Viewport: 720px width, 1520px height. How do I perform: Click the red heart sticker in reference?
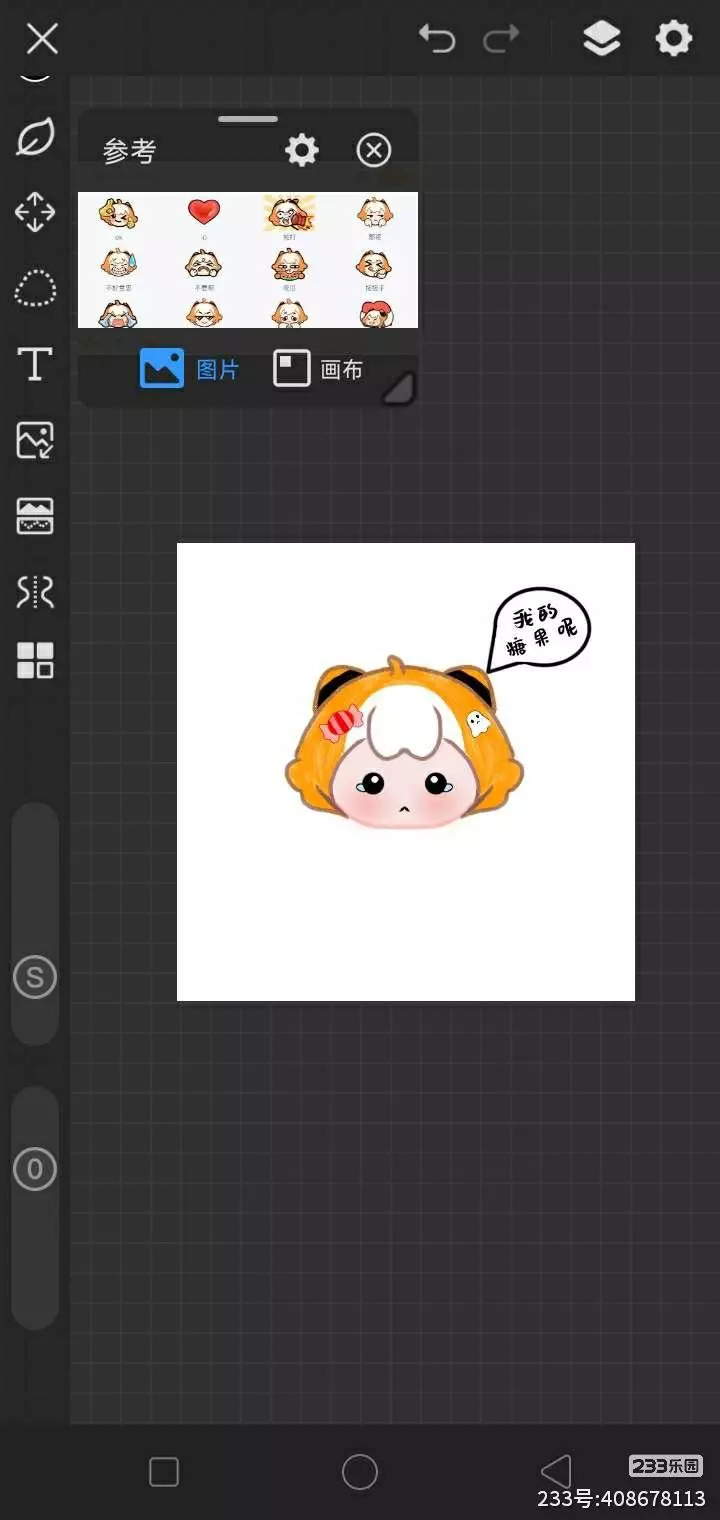pyautogui.click(x=204, y=211)
